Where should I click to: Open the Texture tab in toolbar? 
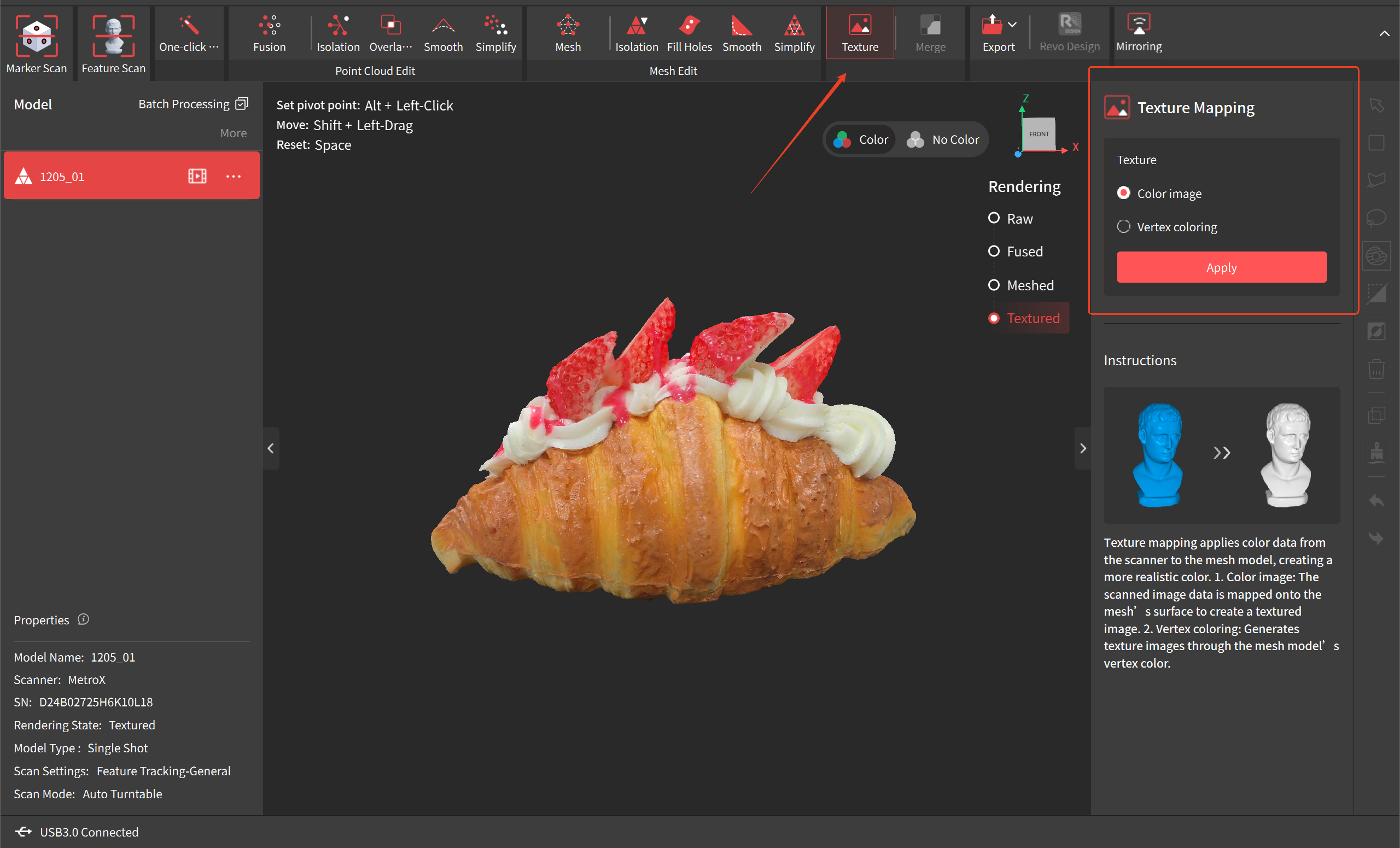tap(859, 33)
